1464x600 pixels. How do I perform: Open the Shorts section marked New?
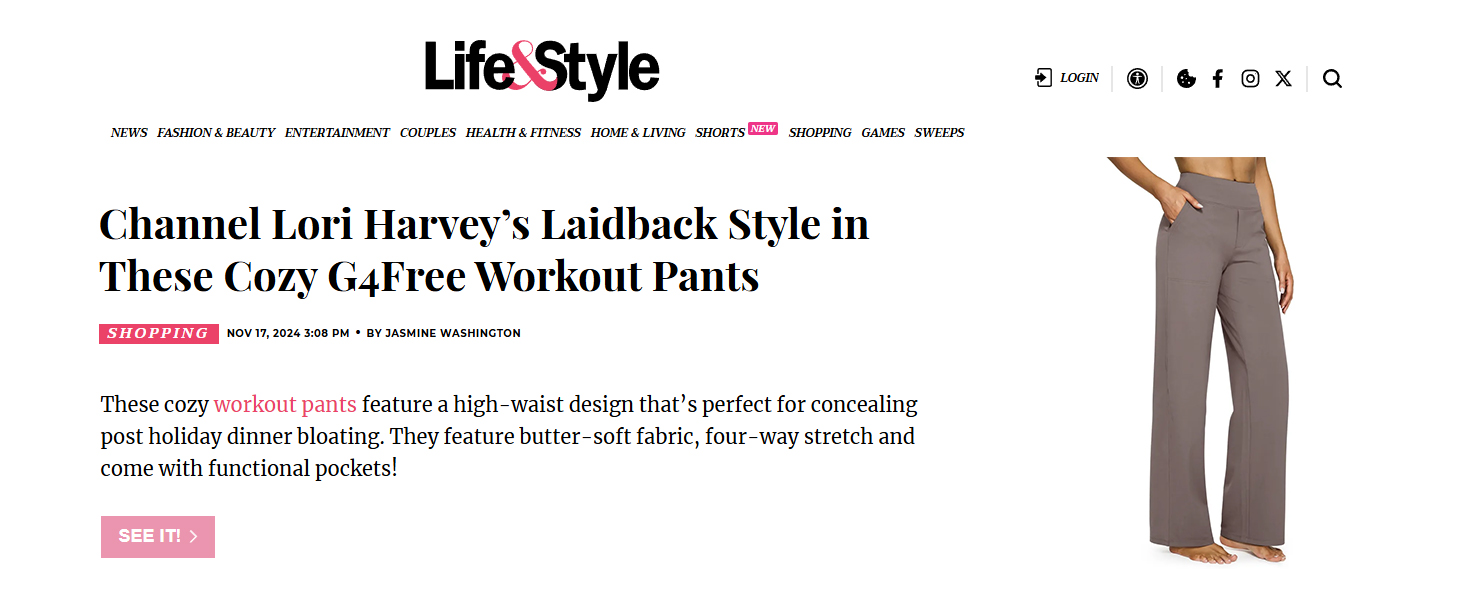(x=720, y=132)
